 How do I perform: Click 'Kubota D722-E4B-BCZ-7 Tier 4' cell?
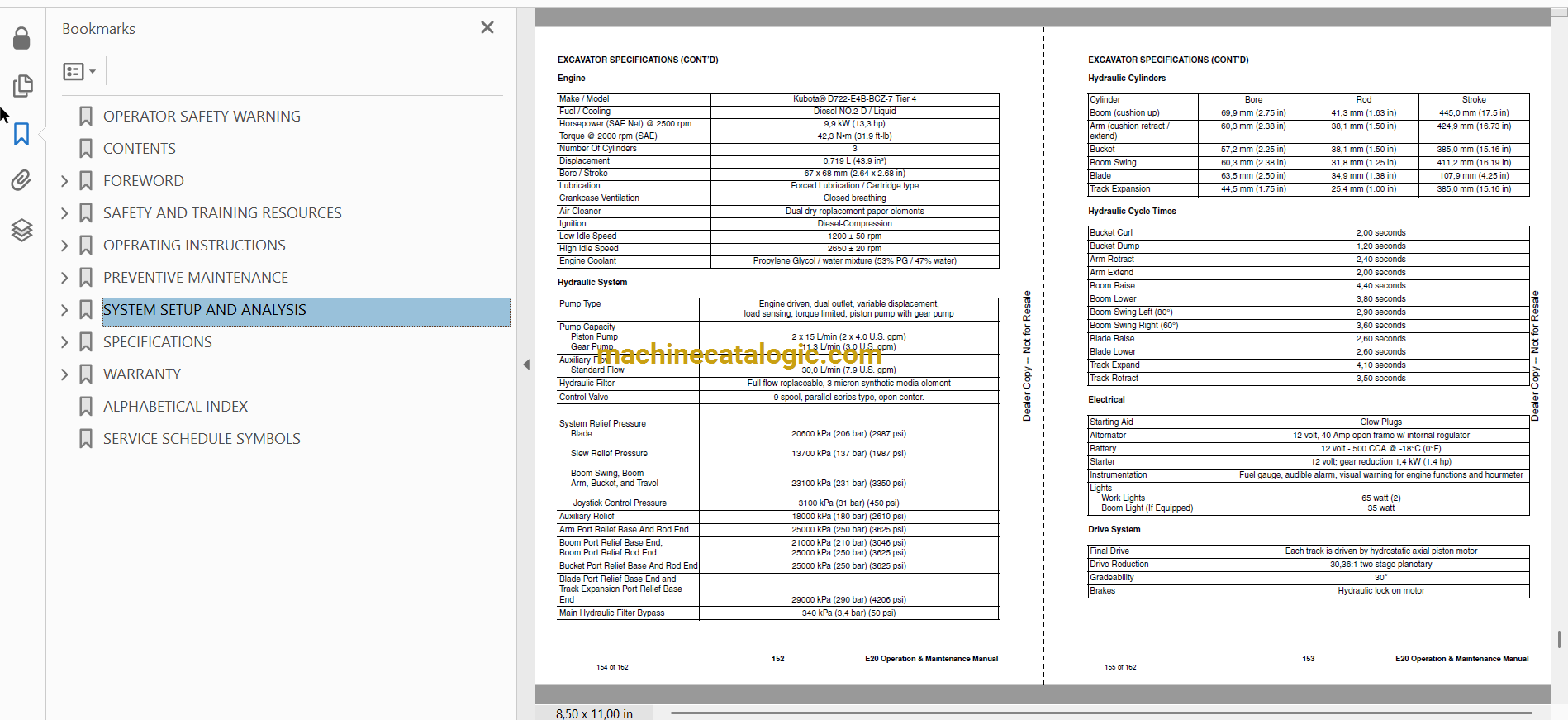point(854,99)
